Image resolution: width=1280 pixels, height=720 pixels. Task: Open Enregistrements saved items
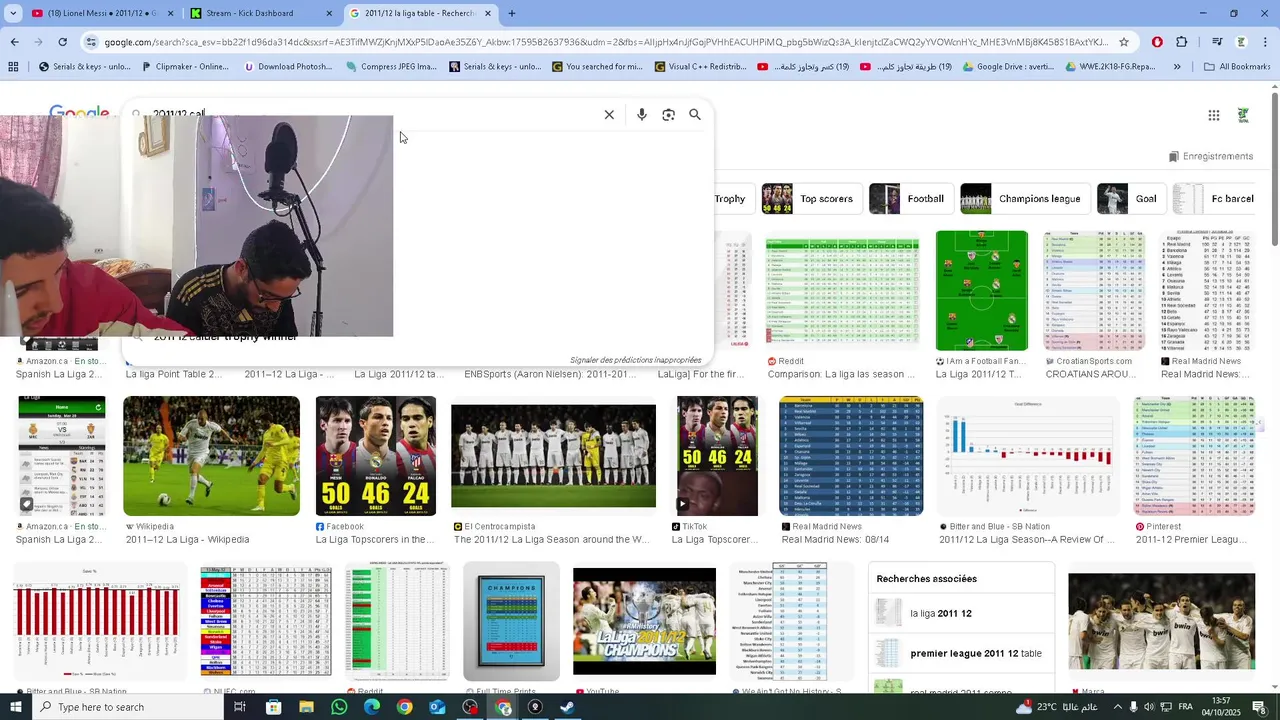click(1211, 156)
